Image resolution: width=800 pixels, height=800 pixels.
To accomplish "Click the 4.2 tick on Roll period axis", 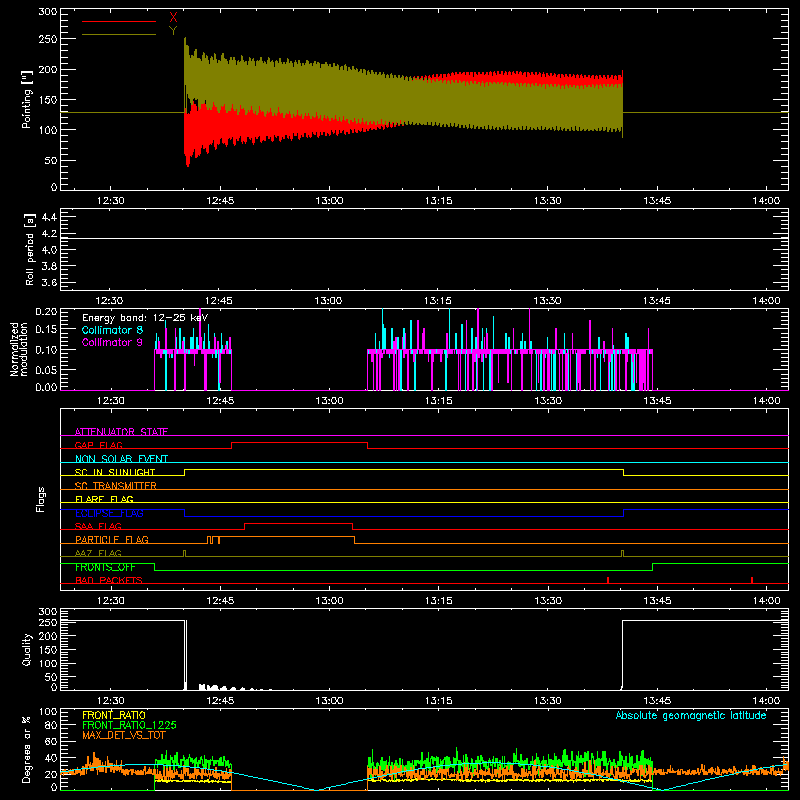I will pyautogui.click(x=49, y=234).
